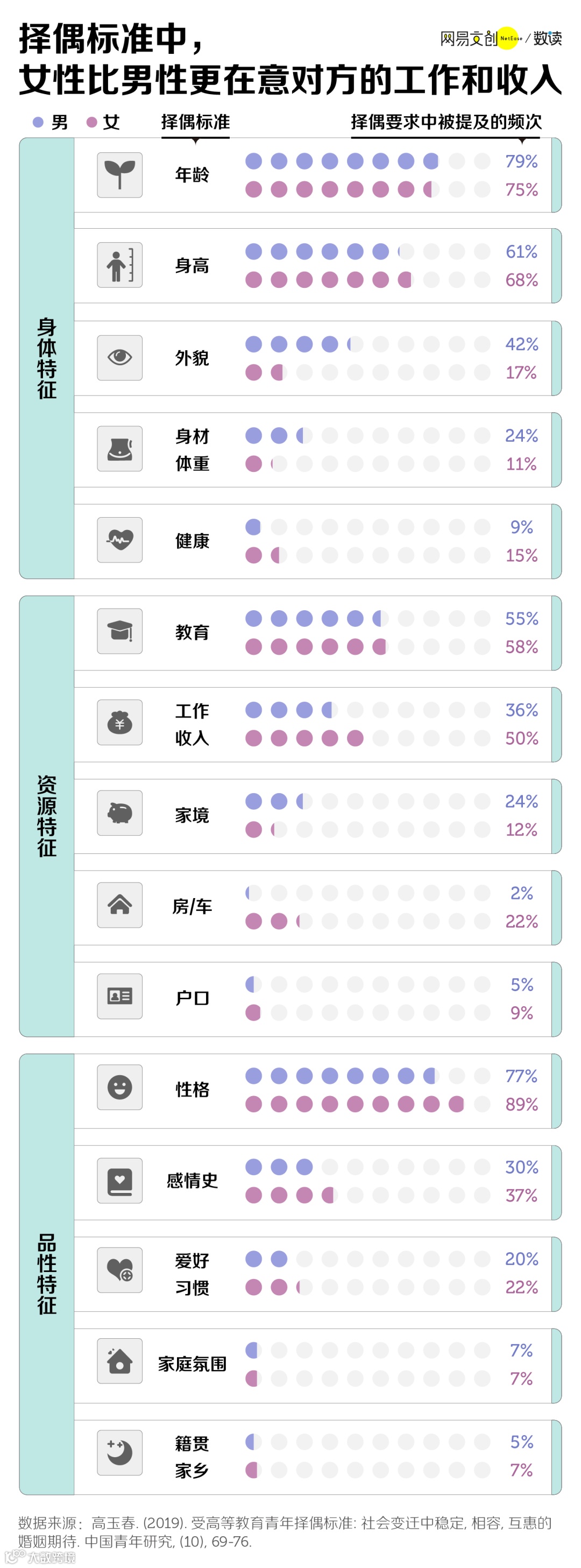Click the blue 男 legend dot
Image resolution: width=581 pixels, height=1568 pixels.
tap(38, 122)
